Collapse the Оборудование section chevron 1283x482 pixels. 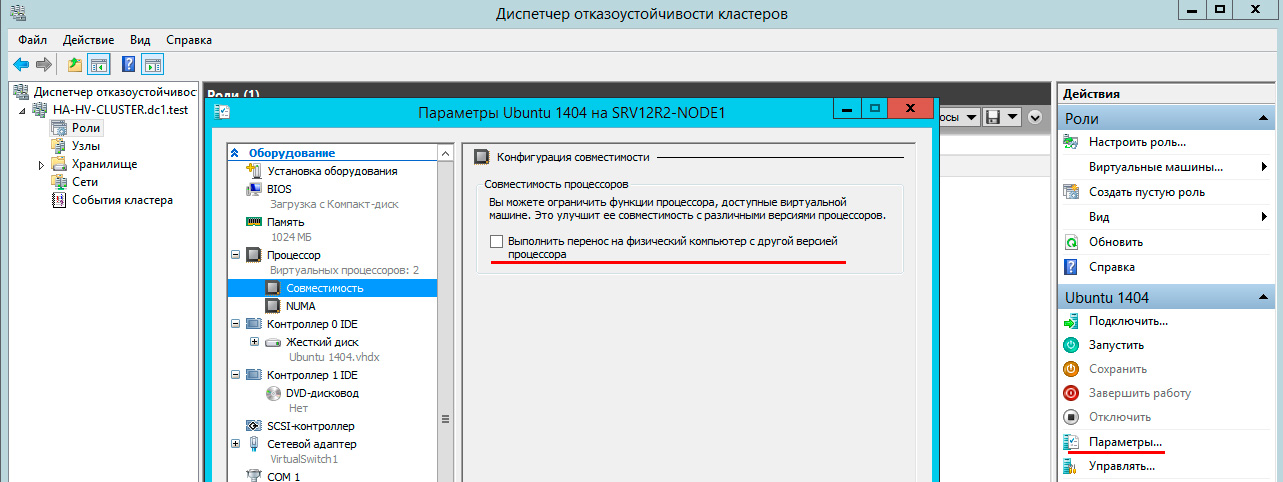(236, 153)
